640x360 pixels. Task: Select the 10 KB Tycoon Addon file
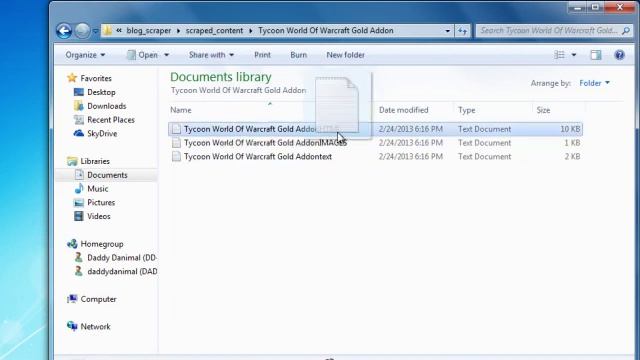pyautogui.click(x=375, y=129)
